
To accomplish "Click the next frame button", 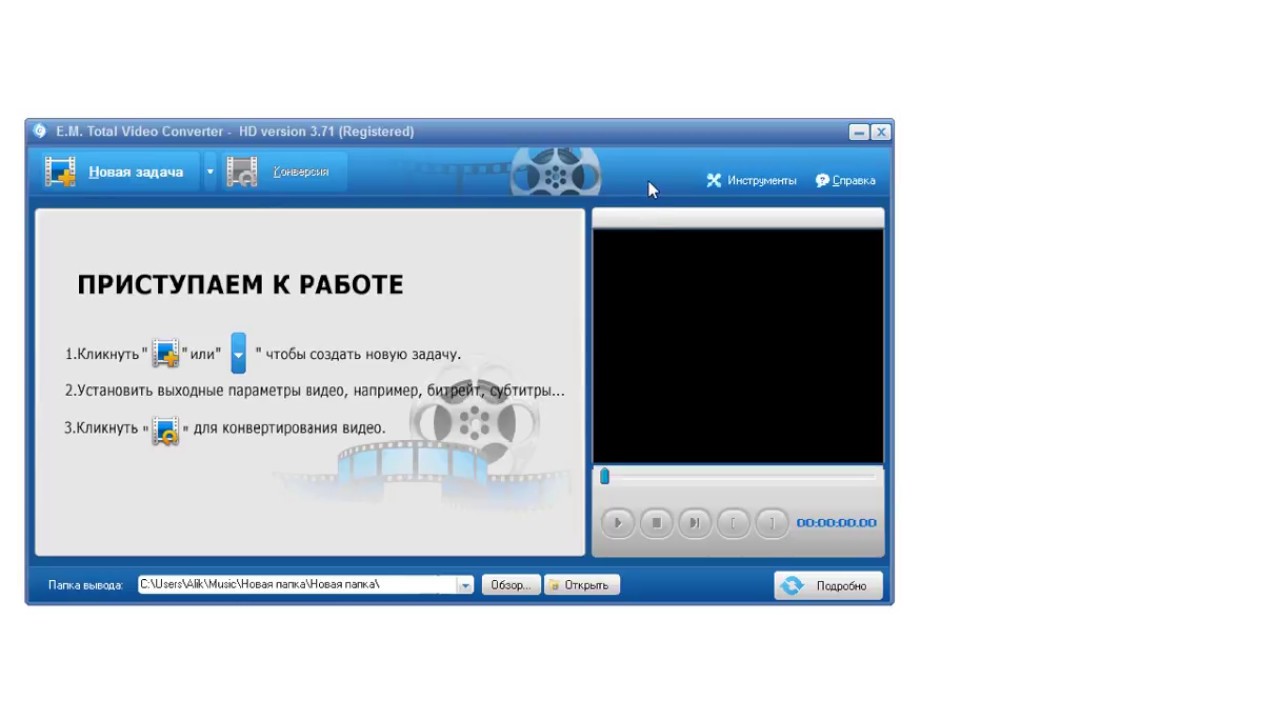I will click(694, 523).
